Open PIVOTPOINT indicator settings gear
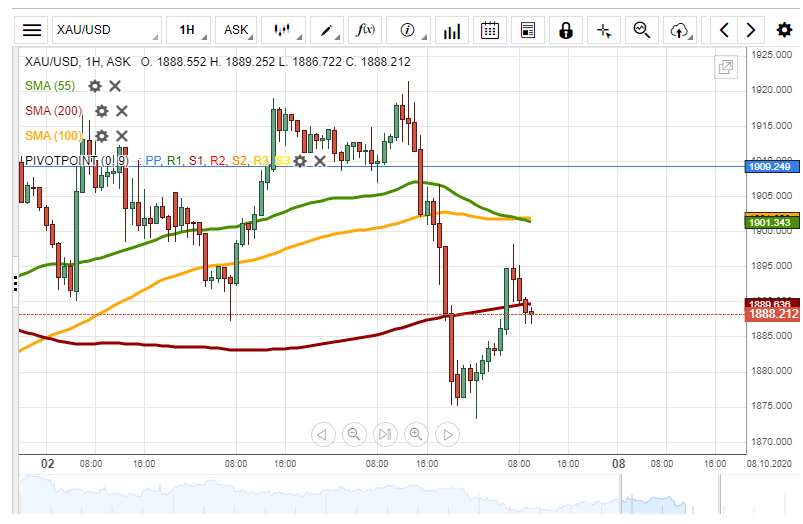803x524 pixels. 300,161
